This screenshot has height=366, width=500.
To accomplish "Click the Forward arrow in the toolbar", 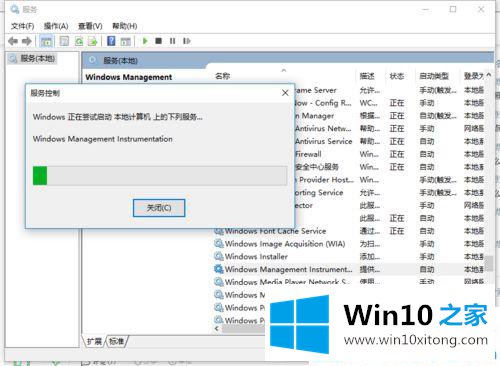I will pyautogui.click(x=27, y=41).
